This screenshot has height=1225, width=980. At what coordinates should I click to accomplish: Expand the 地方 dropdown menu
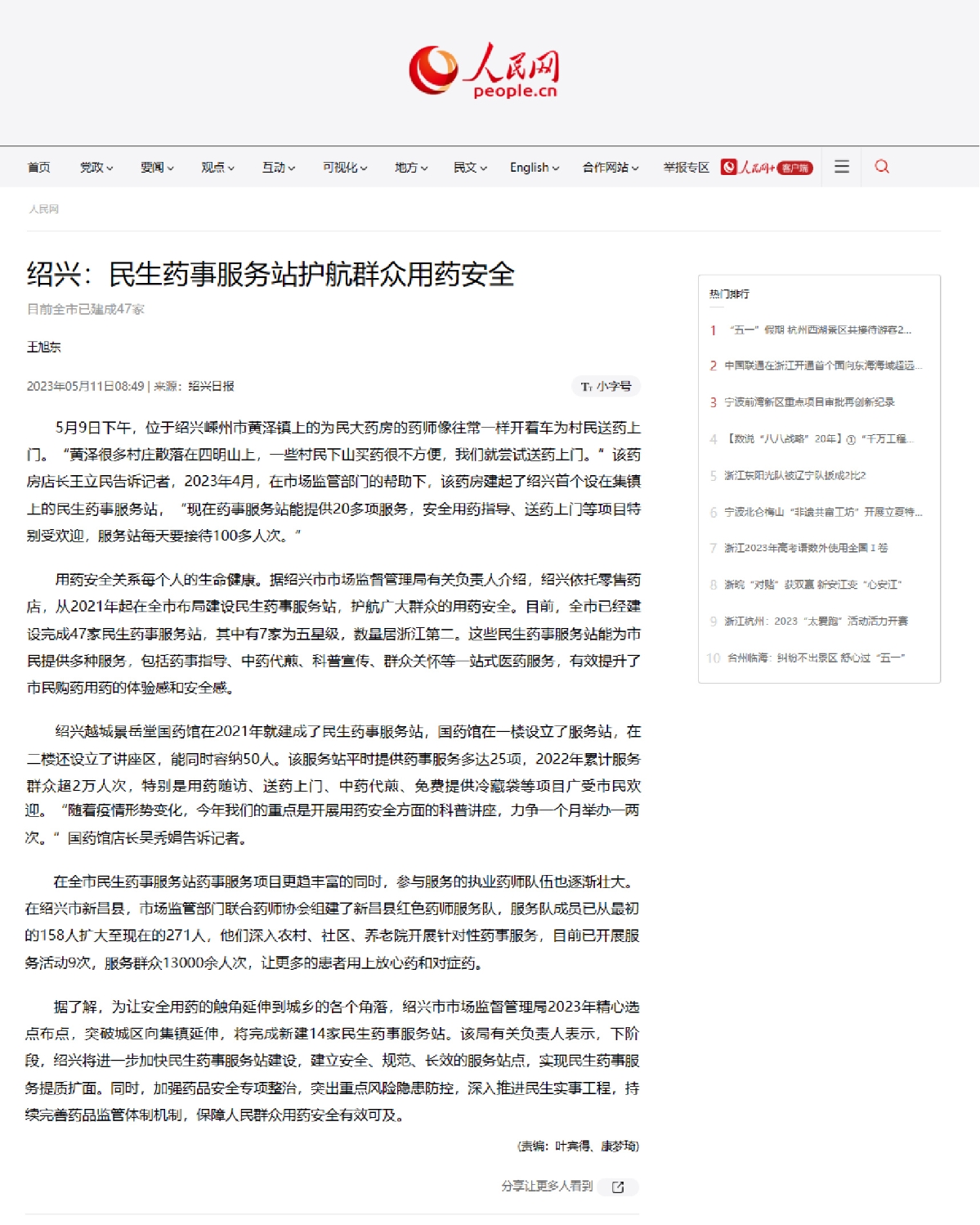click(411, 168)
